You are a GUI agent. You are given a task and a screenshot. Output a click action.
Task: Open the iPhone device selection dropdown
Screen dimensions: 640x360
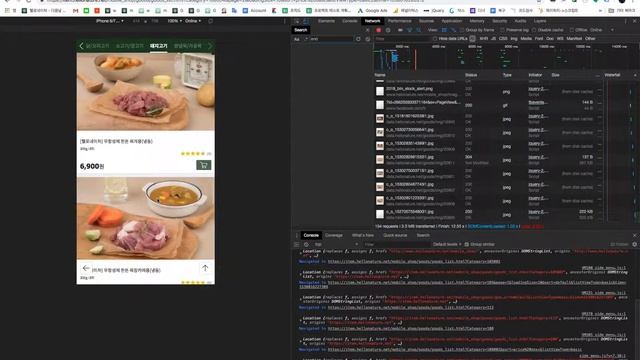click(109, 21)
